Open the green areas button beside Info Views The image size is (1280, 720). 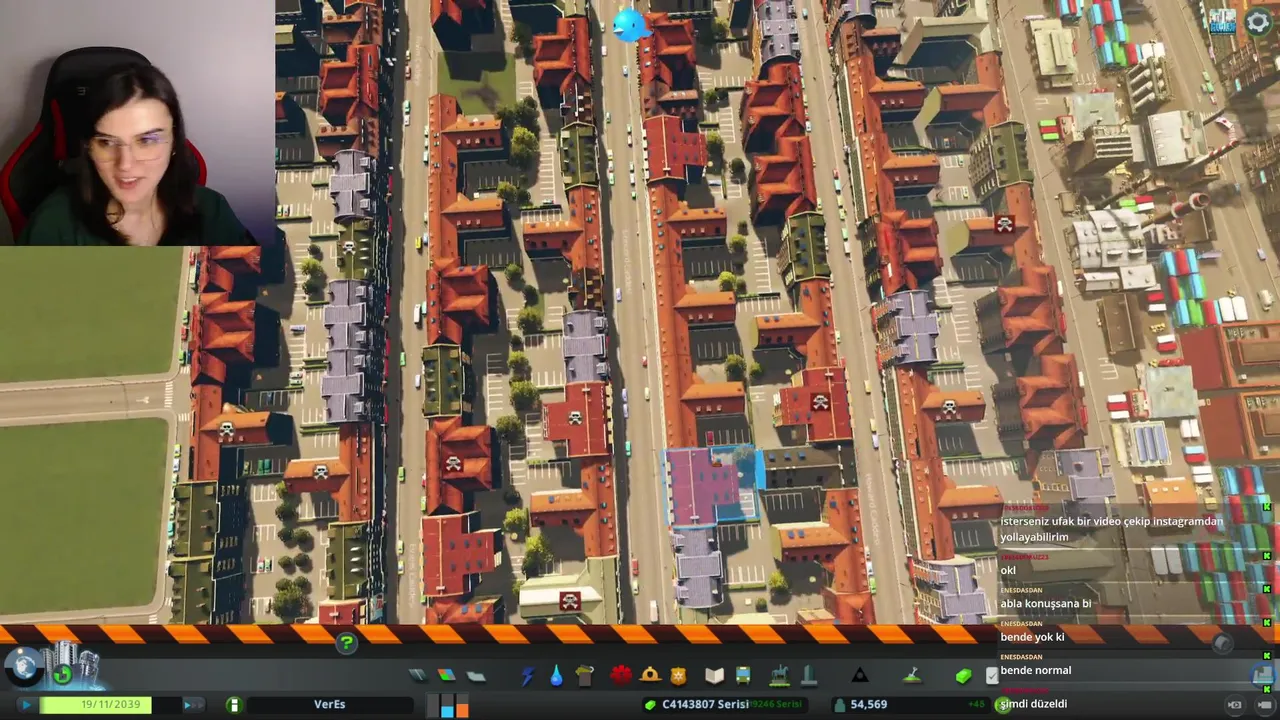(x=62, y=675)
